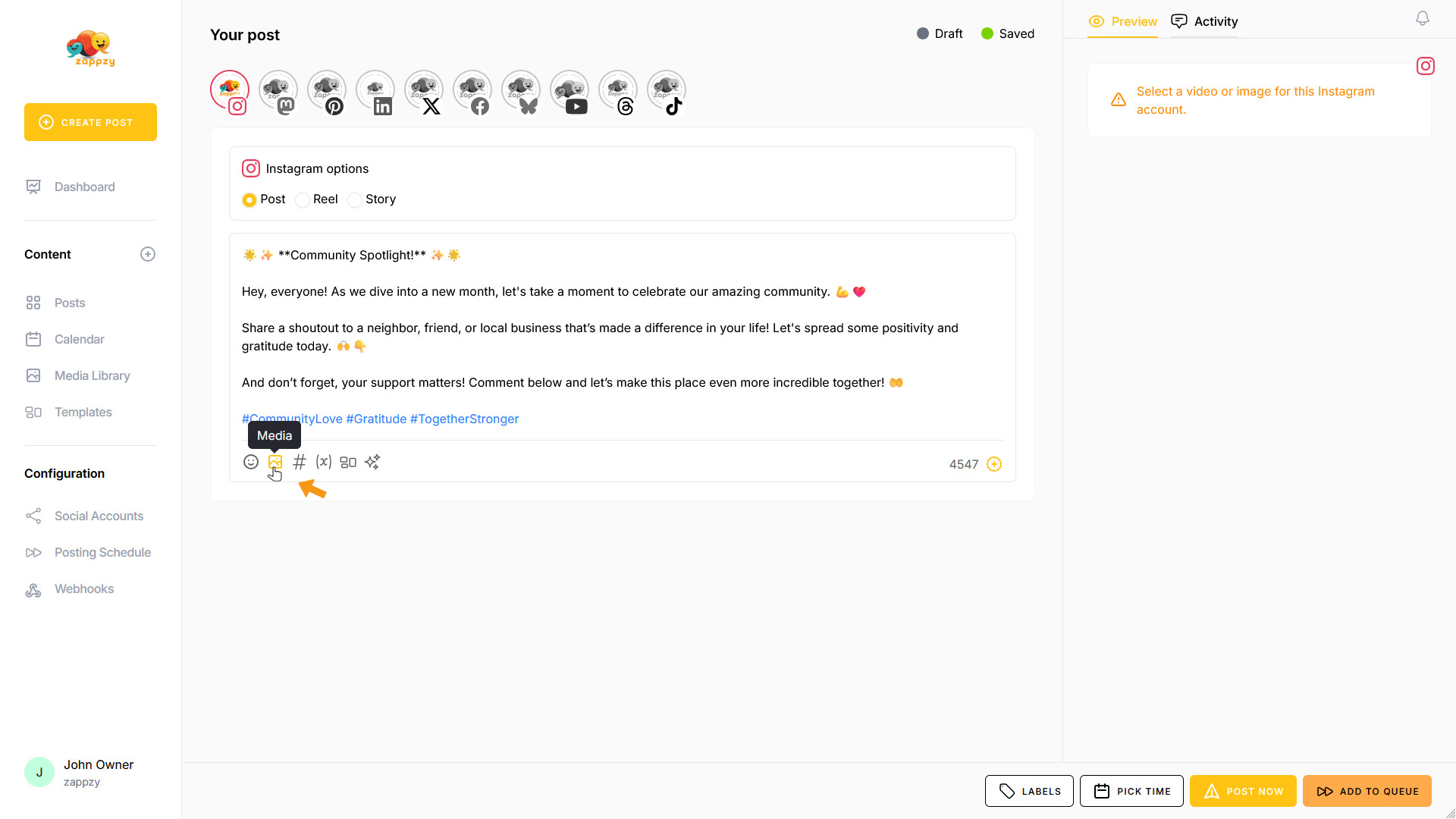Insert a hashtag using the # icon
This screenshot has height=819, width=1456.
[x=300, y=462]
